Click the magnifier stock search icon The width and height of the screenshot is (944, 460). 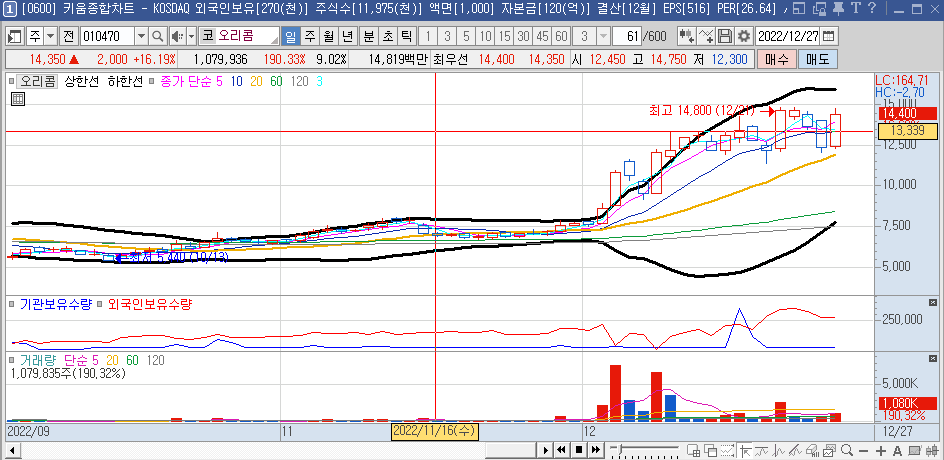157,36
